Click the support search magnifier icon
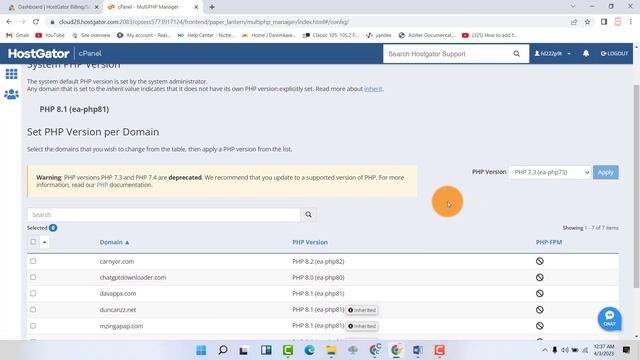The height and width of the screenshot is (360, 640). 516,54
